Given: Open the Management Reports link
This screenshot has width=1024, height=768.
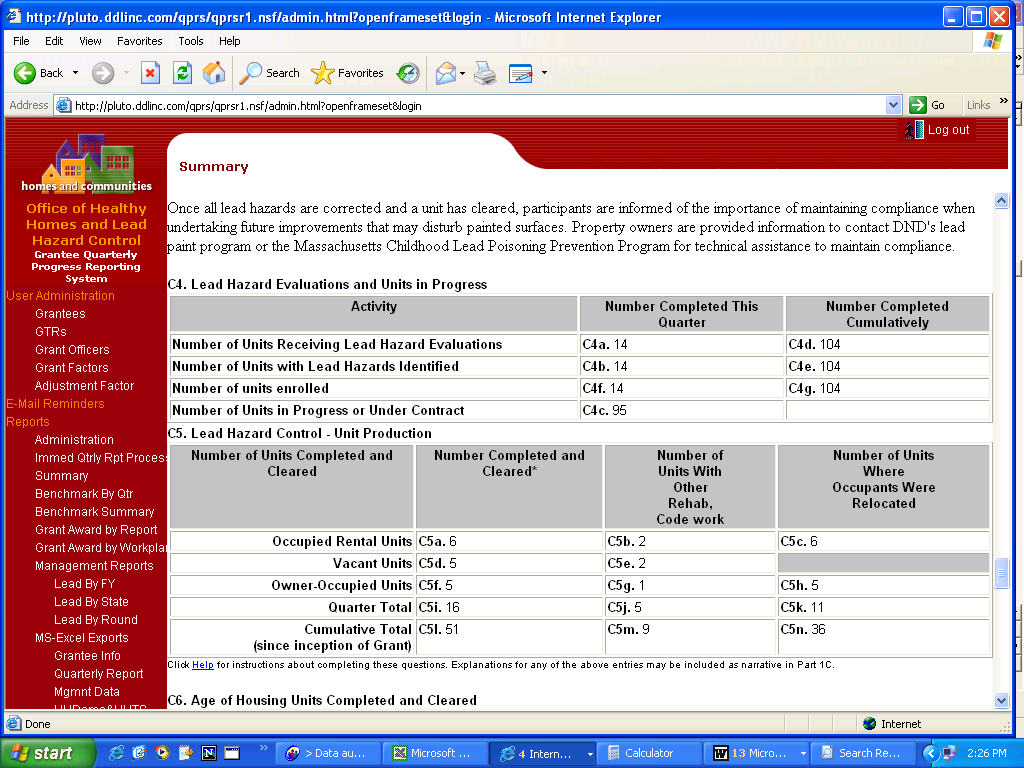Looking at the screenshot, I should pos(94,566).
